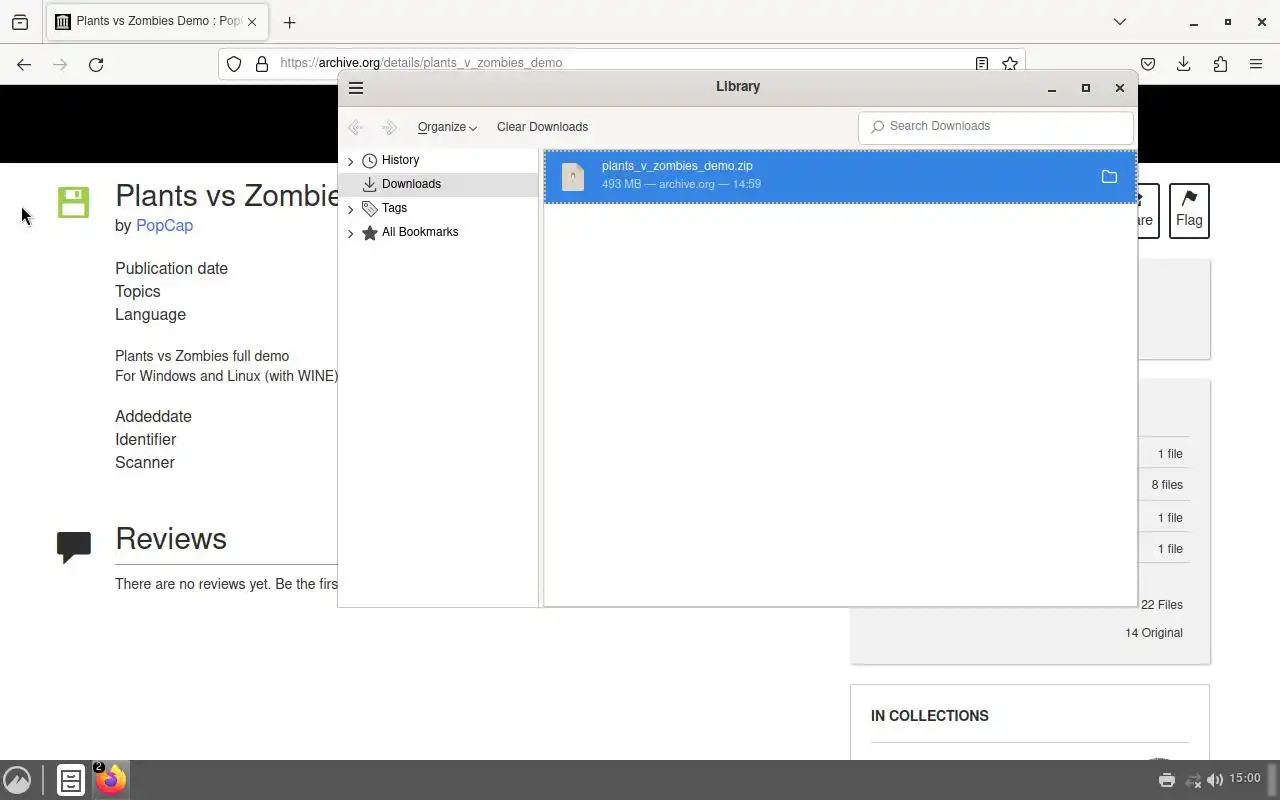1280x800 pixels.
Task: Toggle reader view icon in the address bar
Action: [x=982, y=63]
